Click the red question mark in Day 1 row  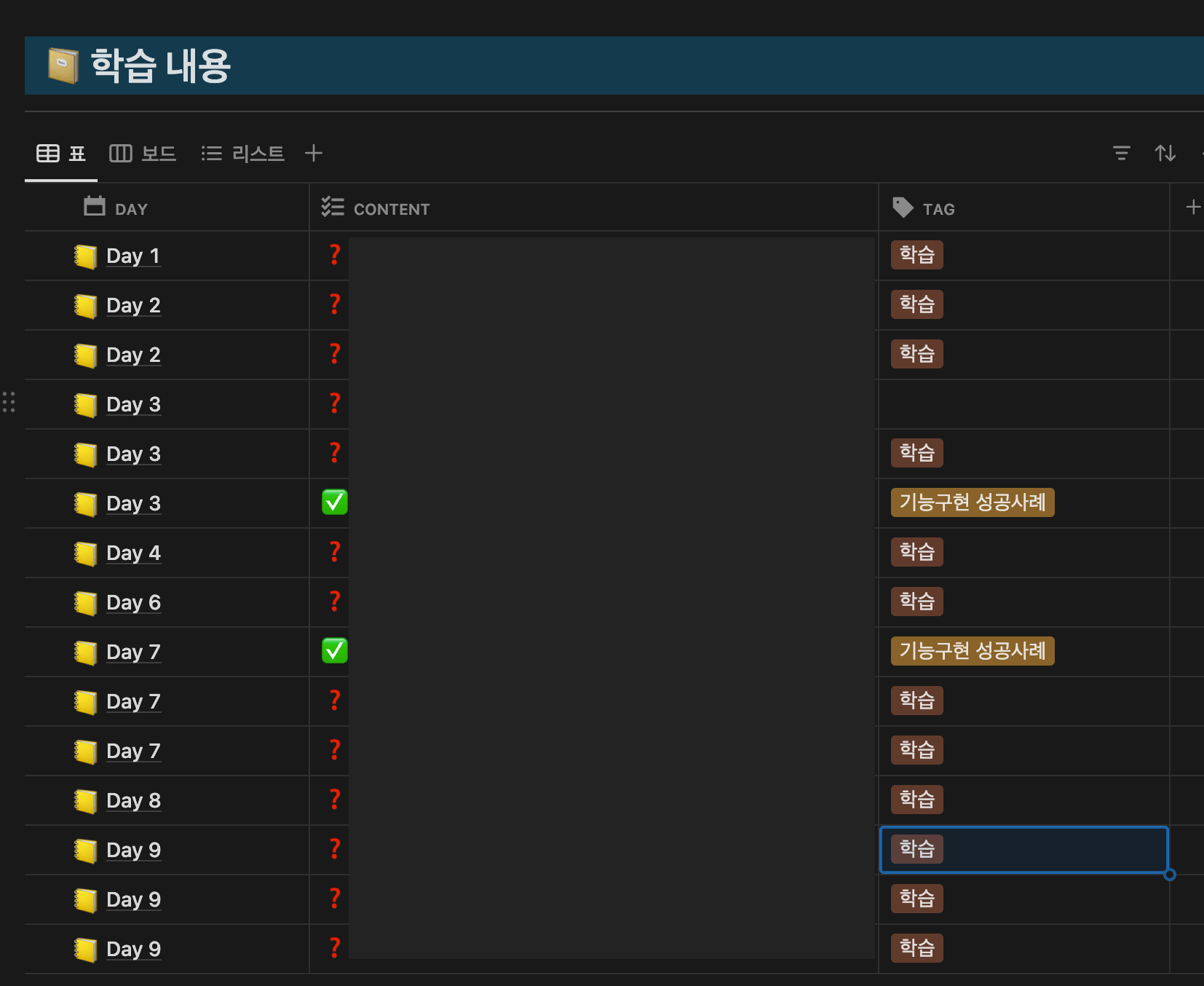pos(335,255)
